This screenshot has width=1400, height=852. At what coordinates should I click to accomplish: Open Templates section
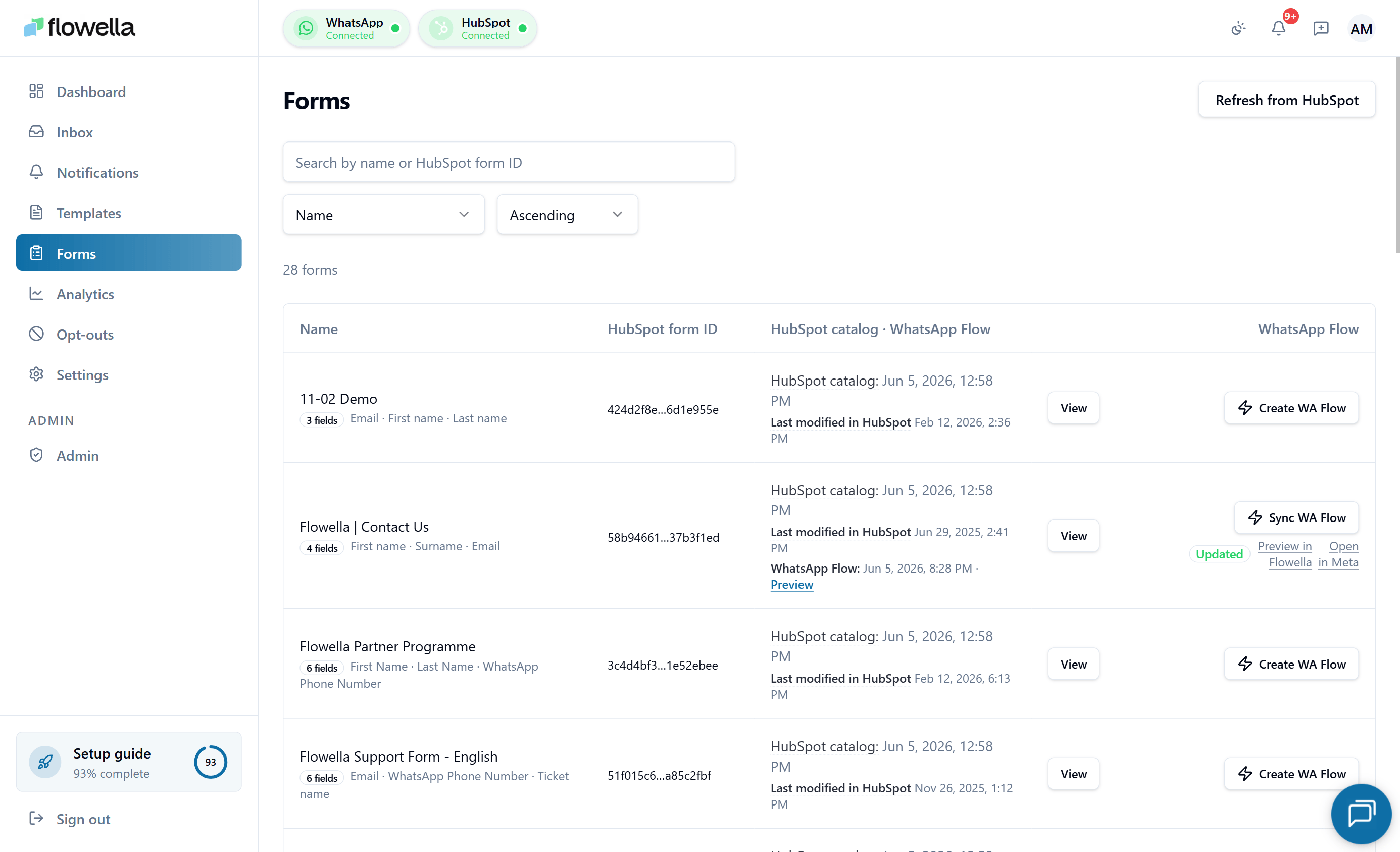pyautogui.click(x=129, y=213)
